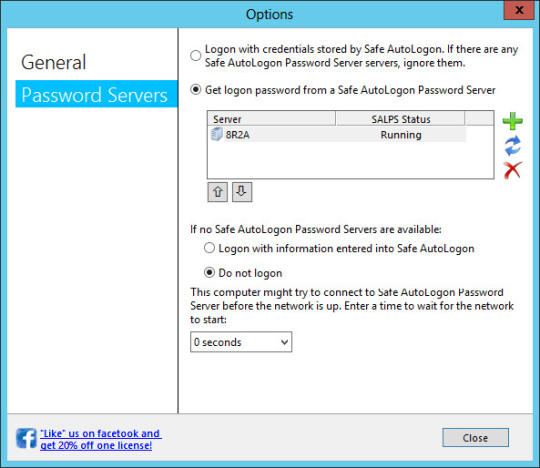The width and height of the screenshot is (540, 468).
Task: Open the General tab
Action: (x=54, y=62)
